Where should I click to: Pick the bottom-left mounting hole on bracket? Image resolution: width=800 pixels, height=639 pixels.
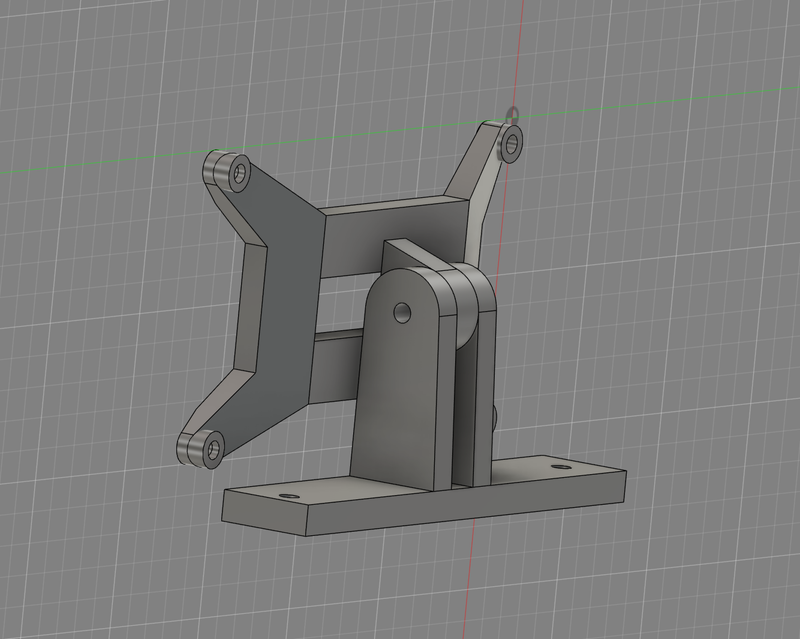point(211,449)
